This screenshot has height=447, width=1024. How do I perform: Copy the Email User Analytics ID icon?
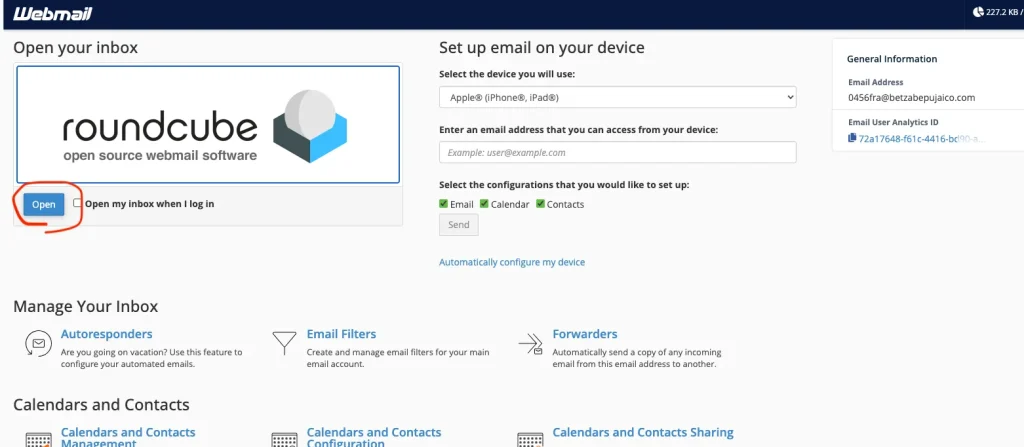coord(852,138)
